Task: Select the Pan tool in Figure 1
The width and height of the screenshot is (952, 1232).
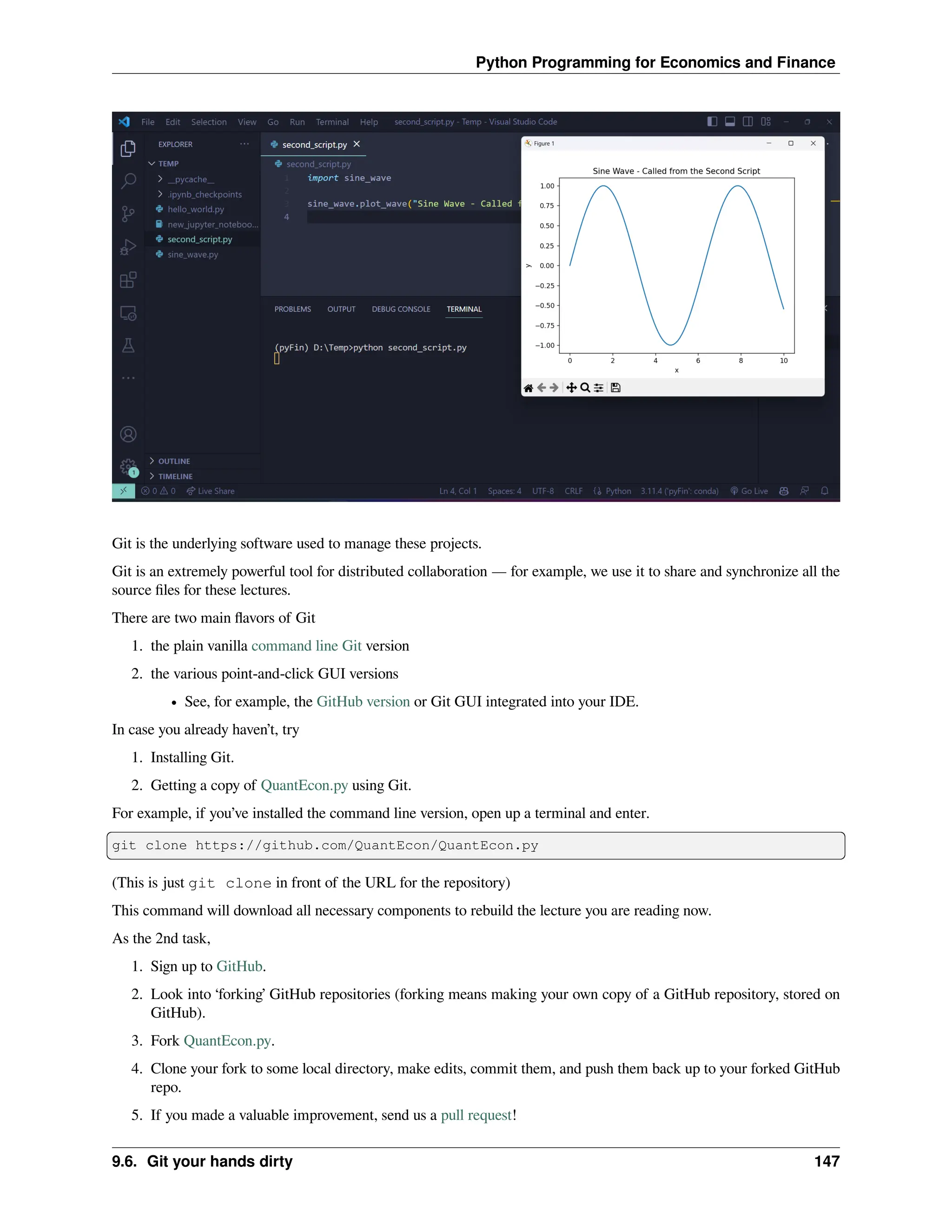Action: 571,388
